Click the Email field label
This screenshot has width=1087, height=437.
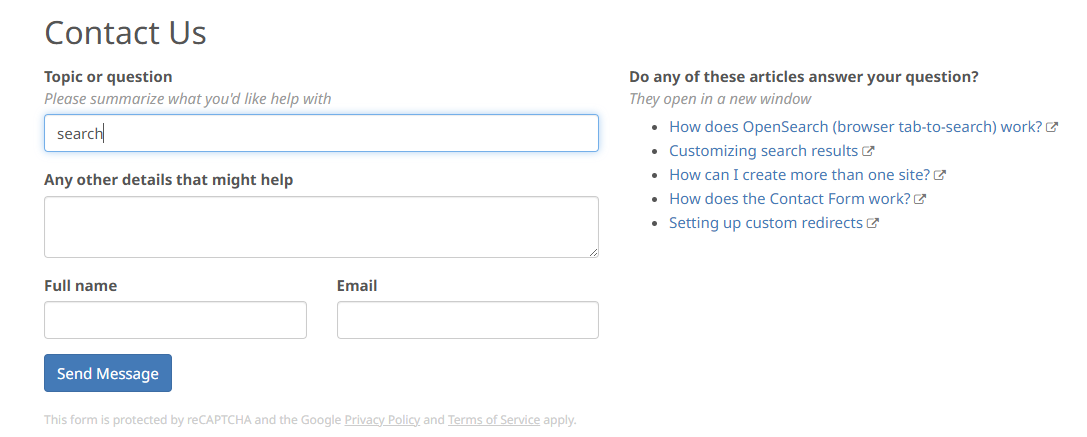(x=357, y=286)
